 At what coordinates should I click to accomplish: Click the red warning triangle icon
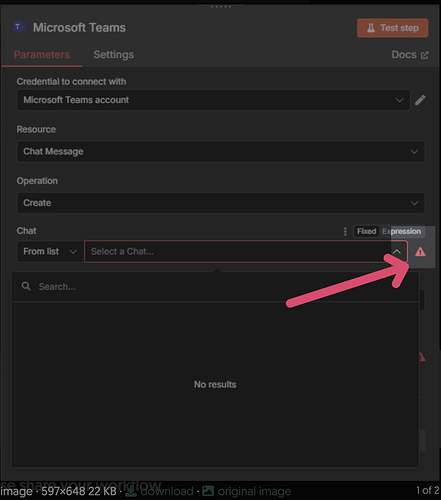(420, 252)
